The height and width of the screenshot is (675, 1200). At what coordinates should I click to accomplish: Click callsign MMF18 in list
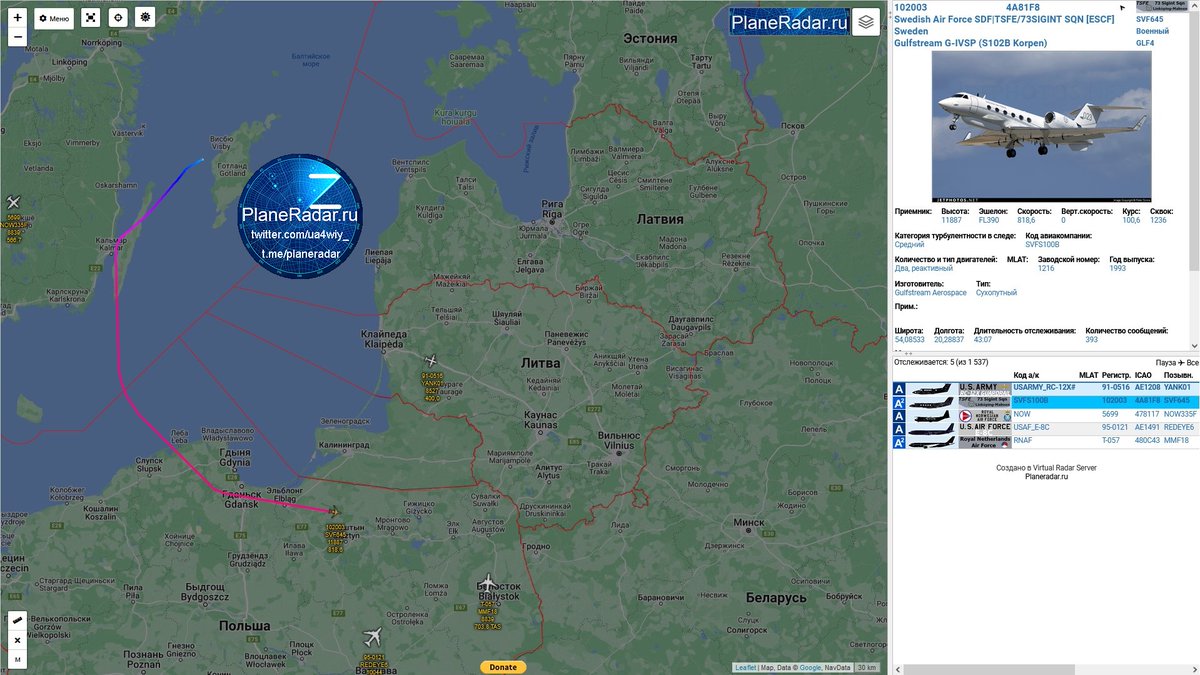[x=1176, y=441]
